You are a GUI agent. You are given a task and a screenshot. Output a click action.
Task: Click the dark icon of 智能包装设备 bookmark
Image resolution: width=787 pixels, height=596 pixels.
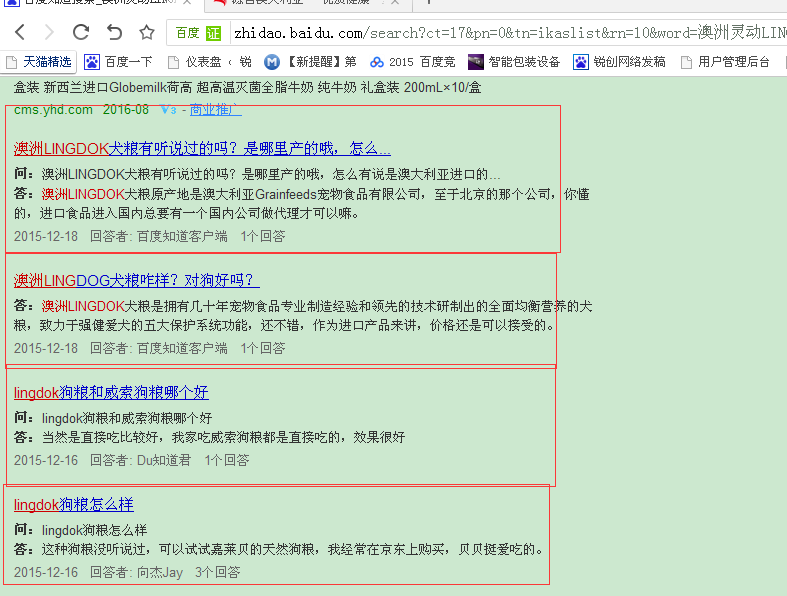pos(475,62)
